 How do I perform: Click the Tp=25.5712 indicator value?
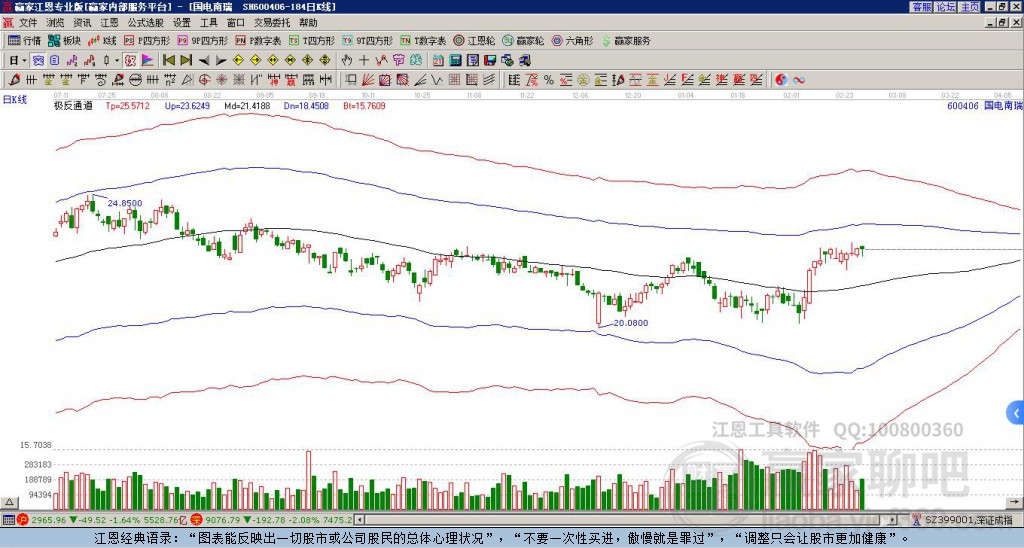pos(127,105)
